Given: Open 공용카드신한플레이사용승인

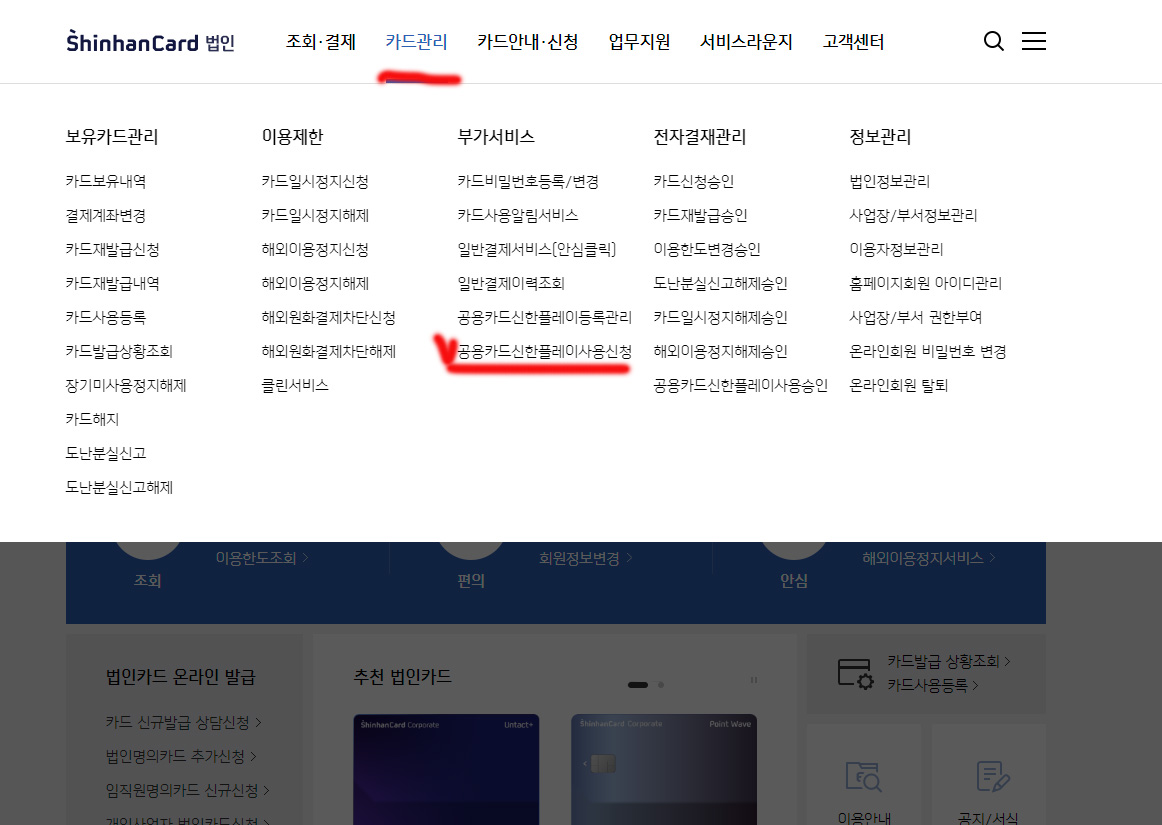Looking at the screenshot, I should (x=740, y=385).
